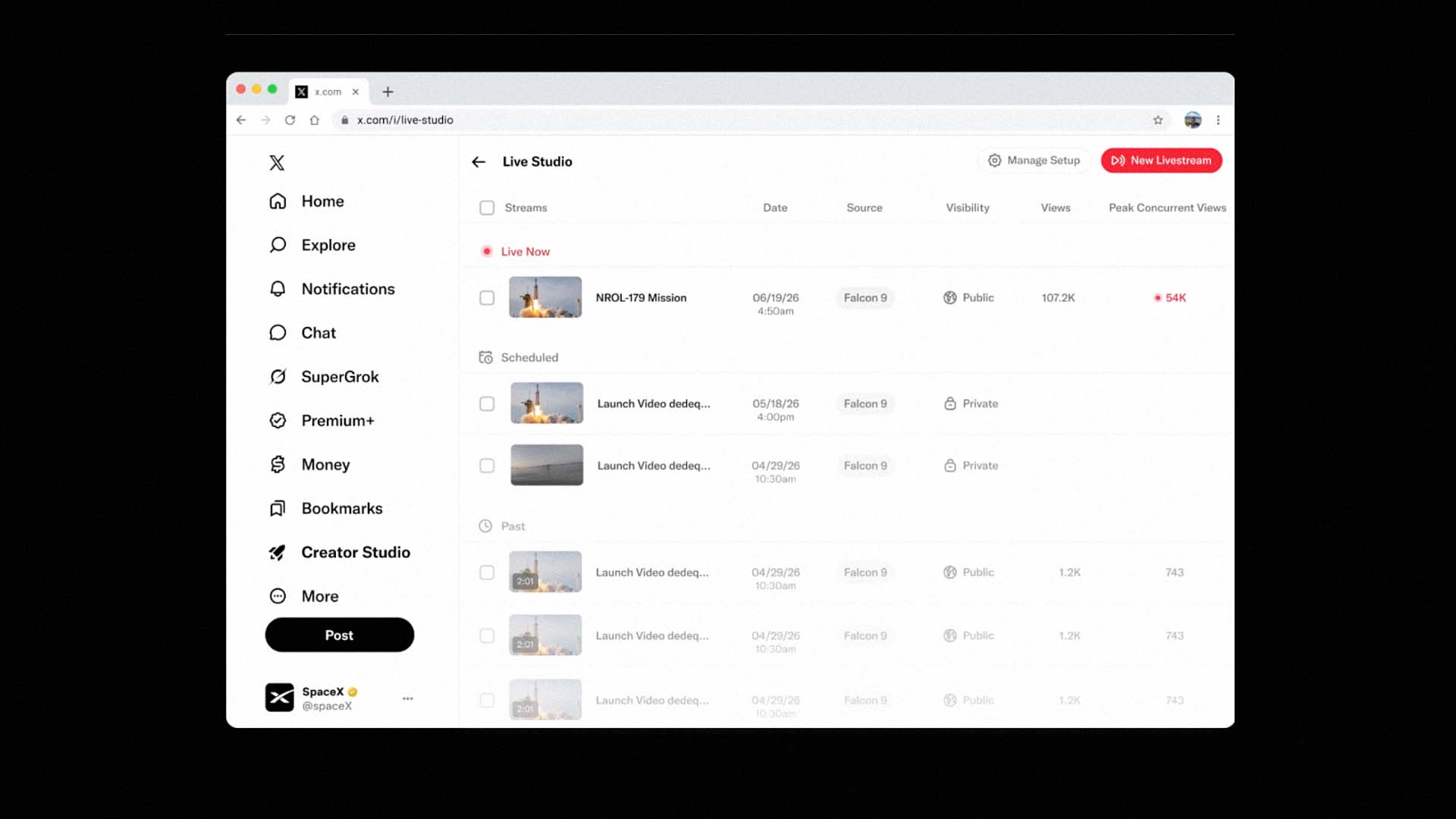The image size is (1456, 819).
Task: Toggle the select-all Streams checkbox
Action: 487,208
